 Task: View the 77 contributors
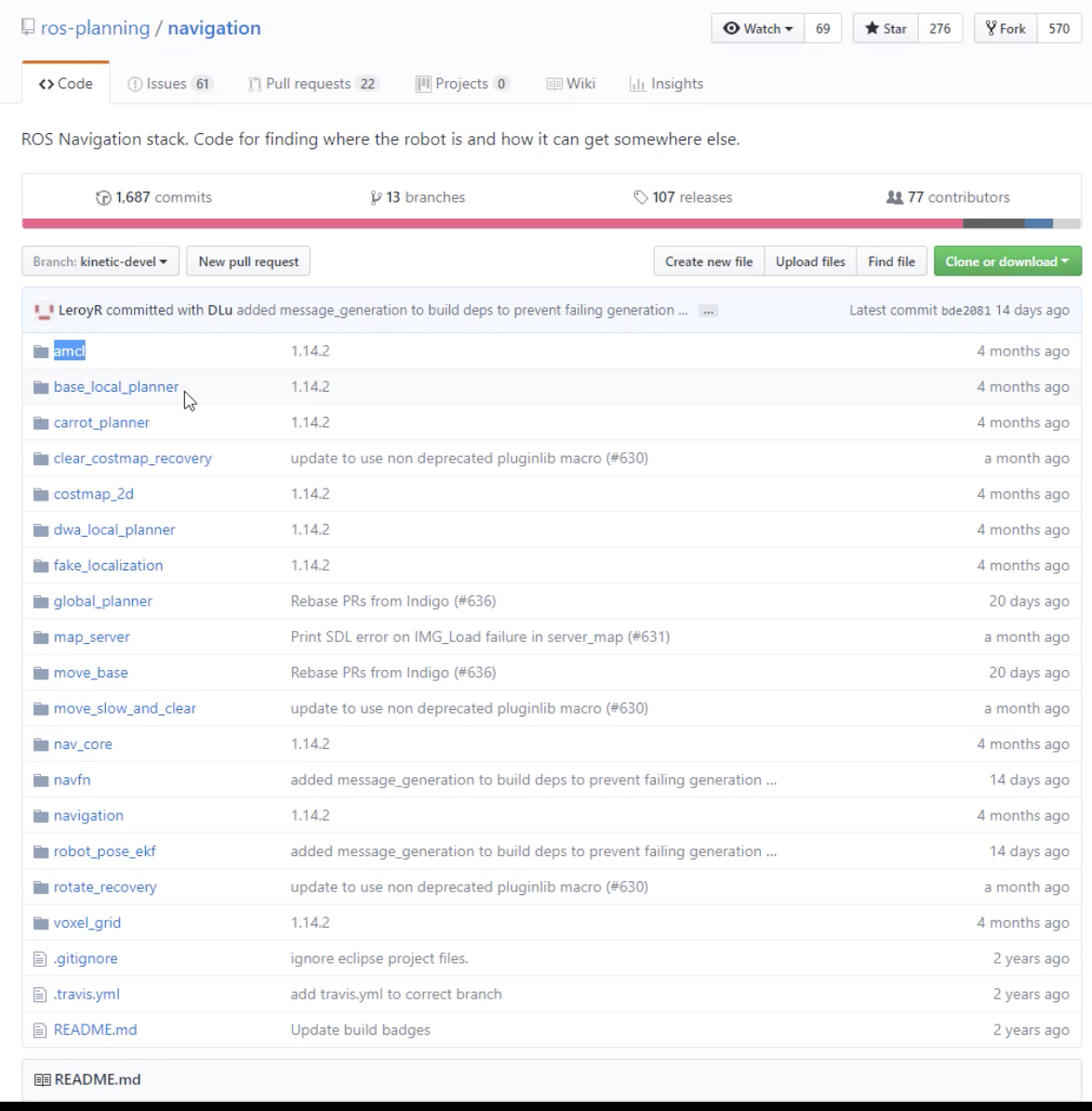(x=948, y=197)
